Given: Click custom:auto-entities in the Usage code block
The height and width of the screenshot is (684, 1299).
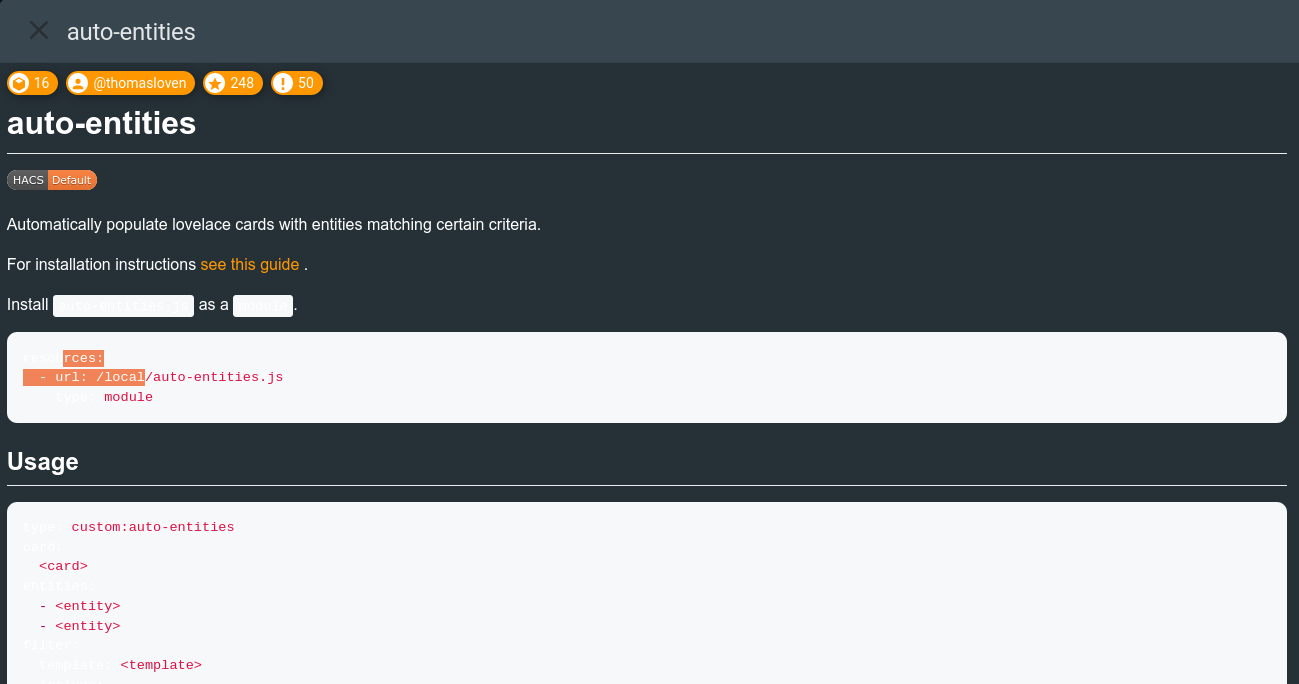Looking at the screenshot, I should point(153,527).
